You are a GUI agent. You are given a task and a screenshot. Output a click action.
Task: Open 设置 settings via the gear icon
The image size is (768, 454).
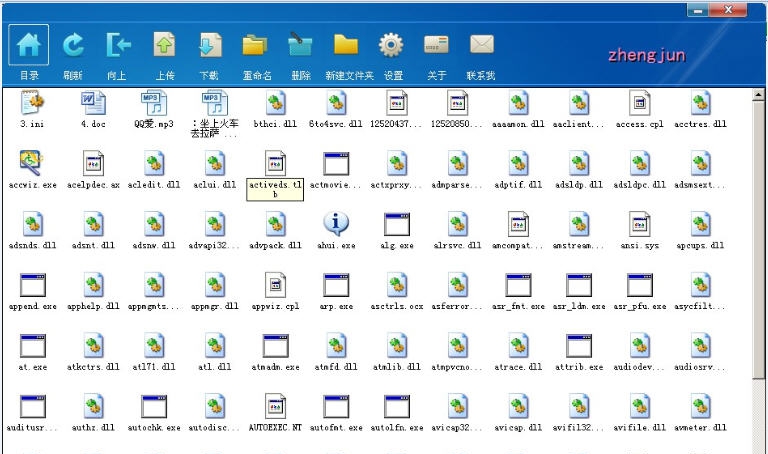pyautogui.click(x=392, y=46)
